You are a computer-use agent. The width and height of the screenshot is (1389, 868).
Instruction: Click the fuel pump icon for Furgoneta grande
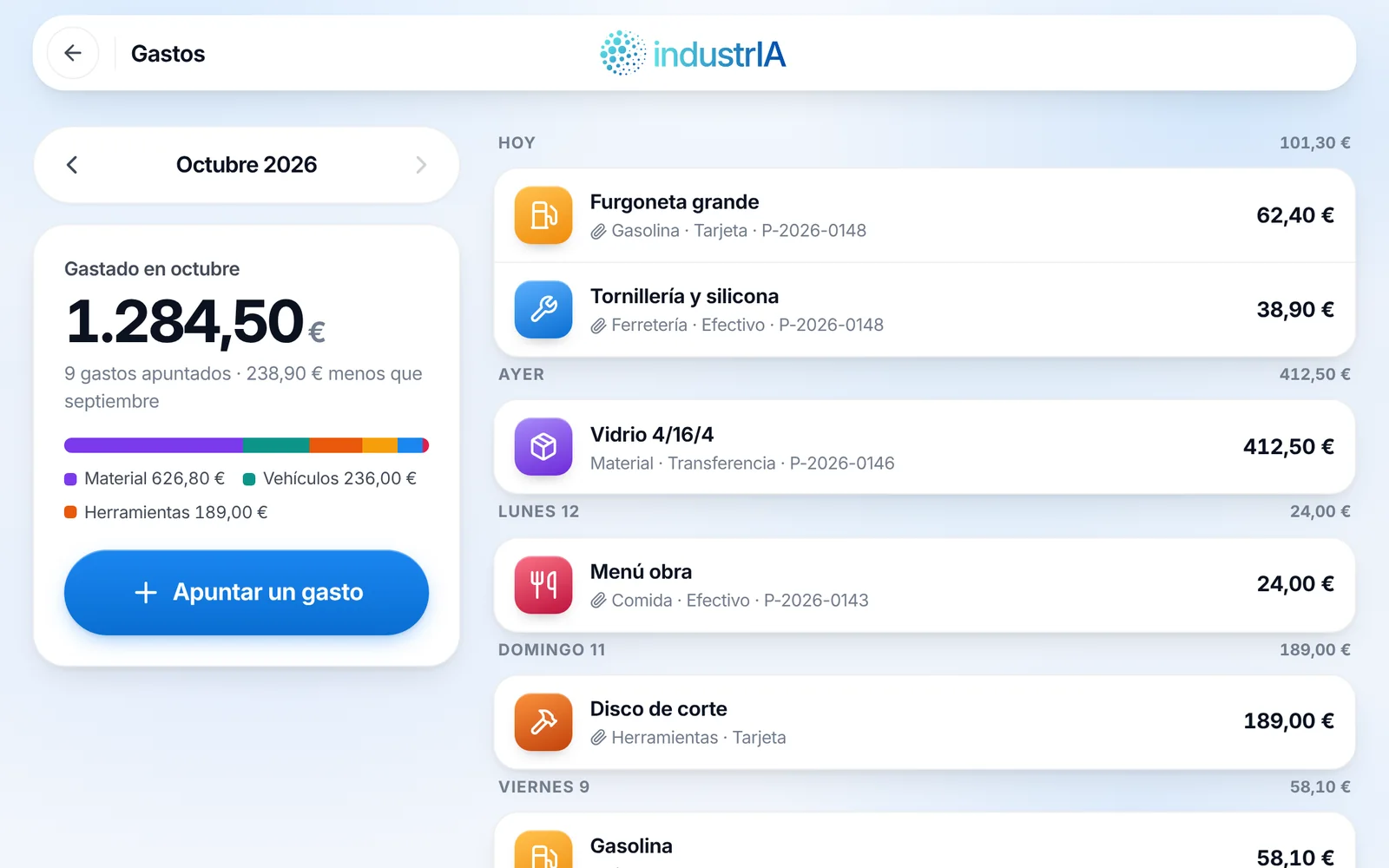543,215
